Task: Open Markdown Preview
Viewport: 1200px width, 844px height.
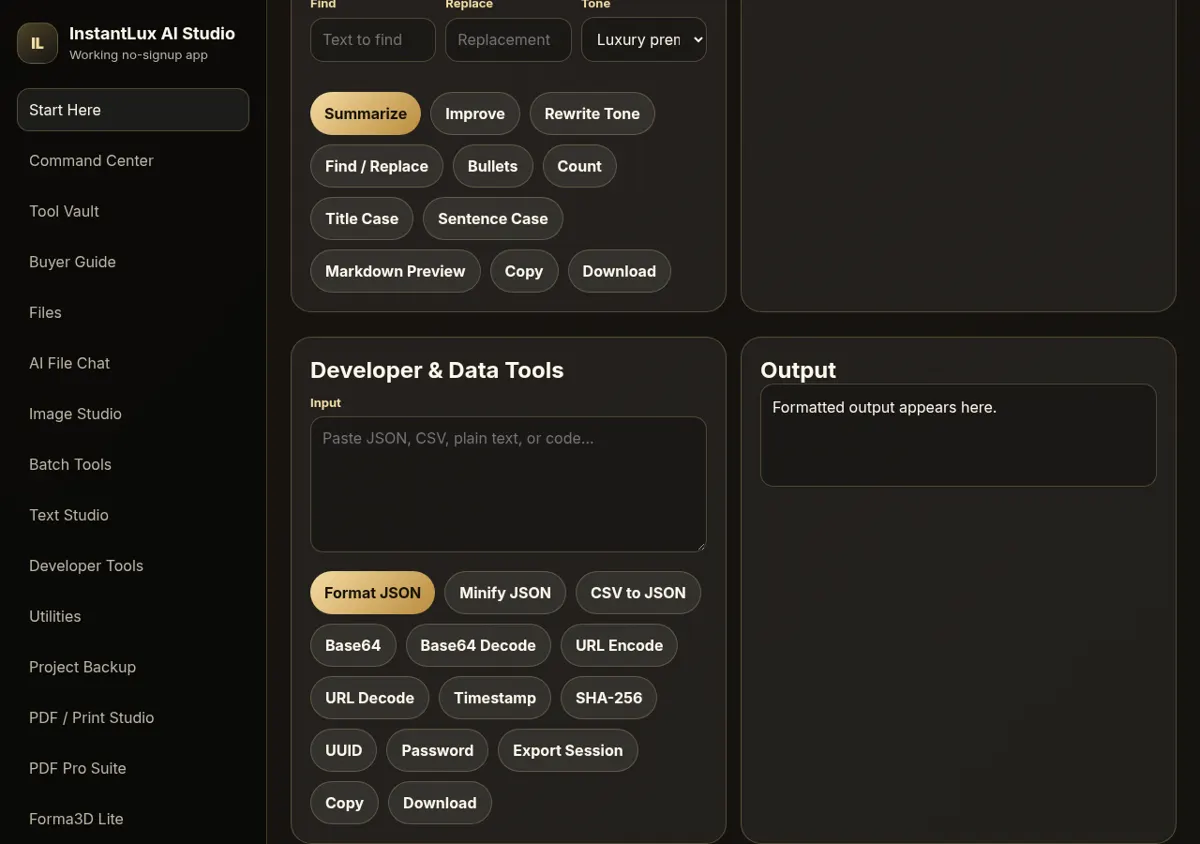Action: click(395, 271)
